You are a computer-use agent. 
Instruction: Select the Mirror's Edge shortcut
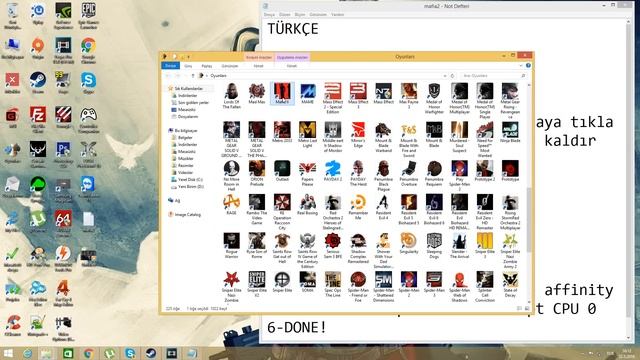coord(358,135)
